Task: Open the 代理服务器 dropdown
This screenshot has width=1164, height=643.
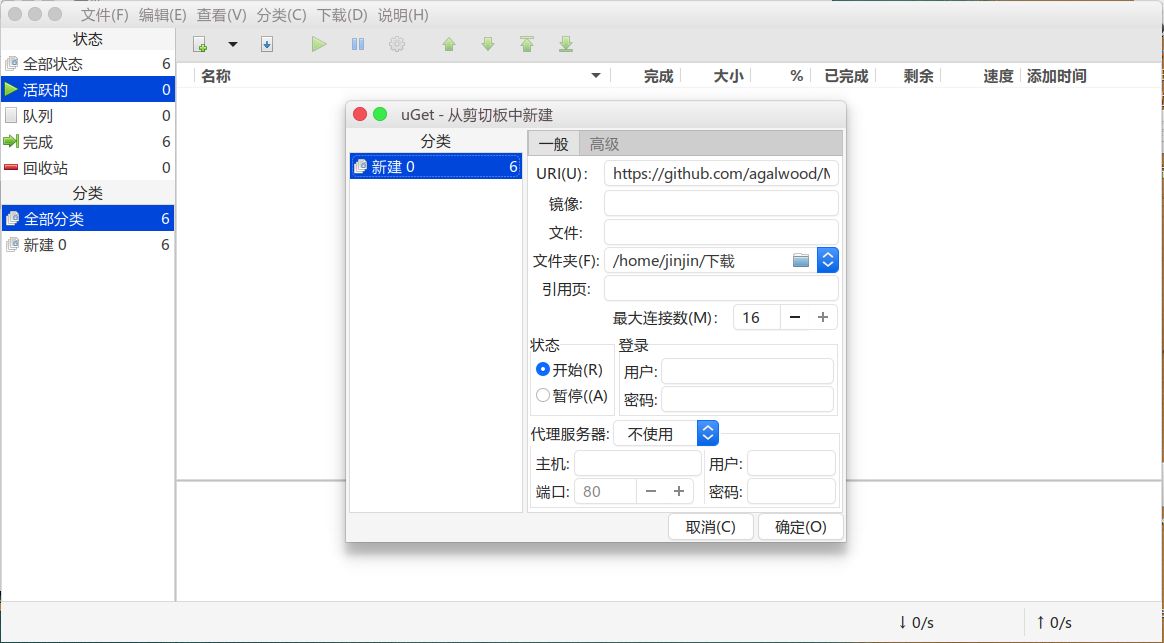Action: point(666,434)
